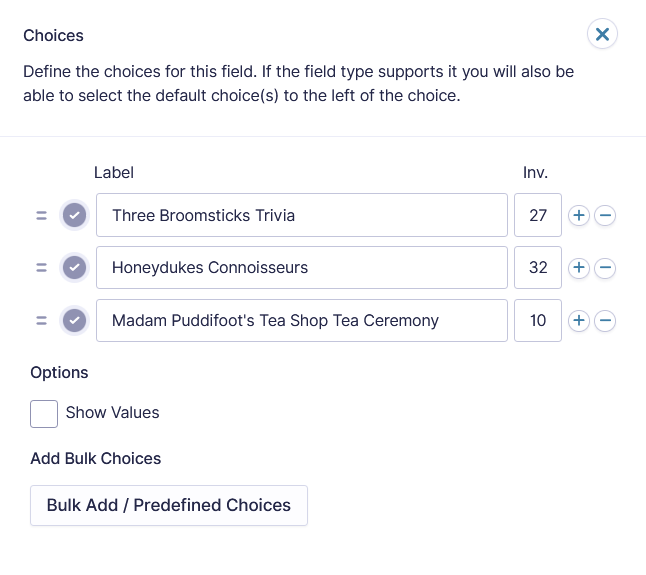Remove the Madam Puddifoot's Tea Ceremony choice

coord(605,320)
